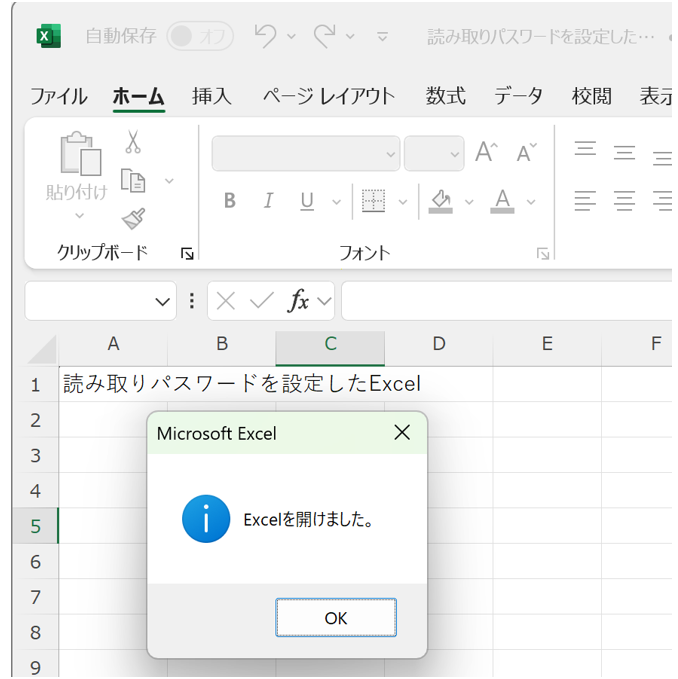This screenshot has height=679, width=678.
Task: Open the フォント dialog launcher
Action: point(543,254)
